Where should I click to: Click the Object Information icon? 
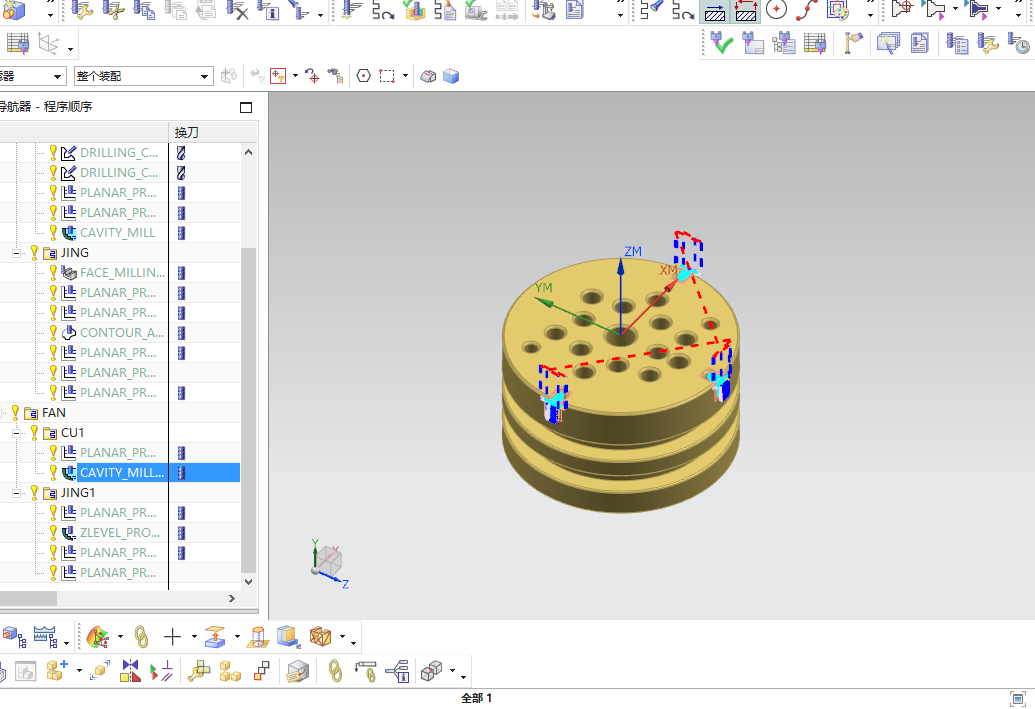268,9
